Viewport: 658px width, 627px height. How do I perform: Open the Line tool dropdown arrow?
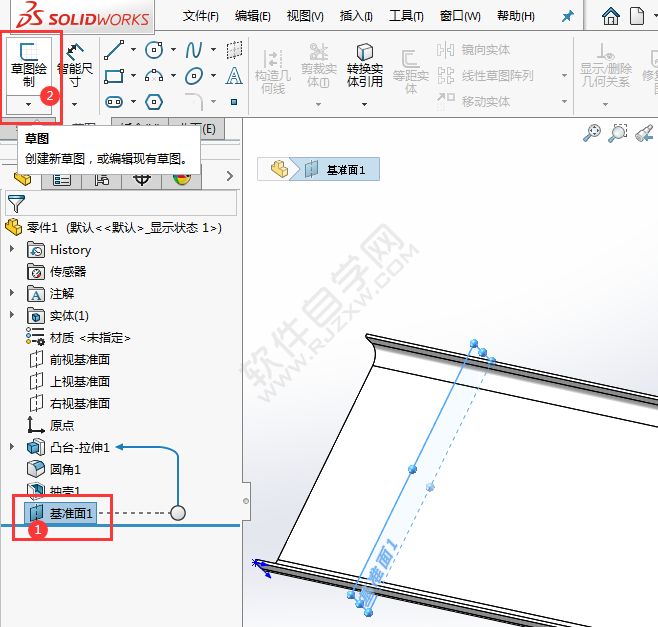tap(133, 50)
